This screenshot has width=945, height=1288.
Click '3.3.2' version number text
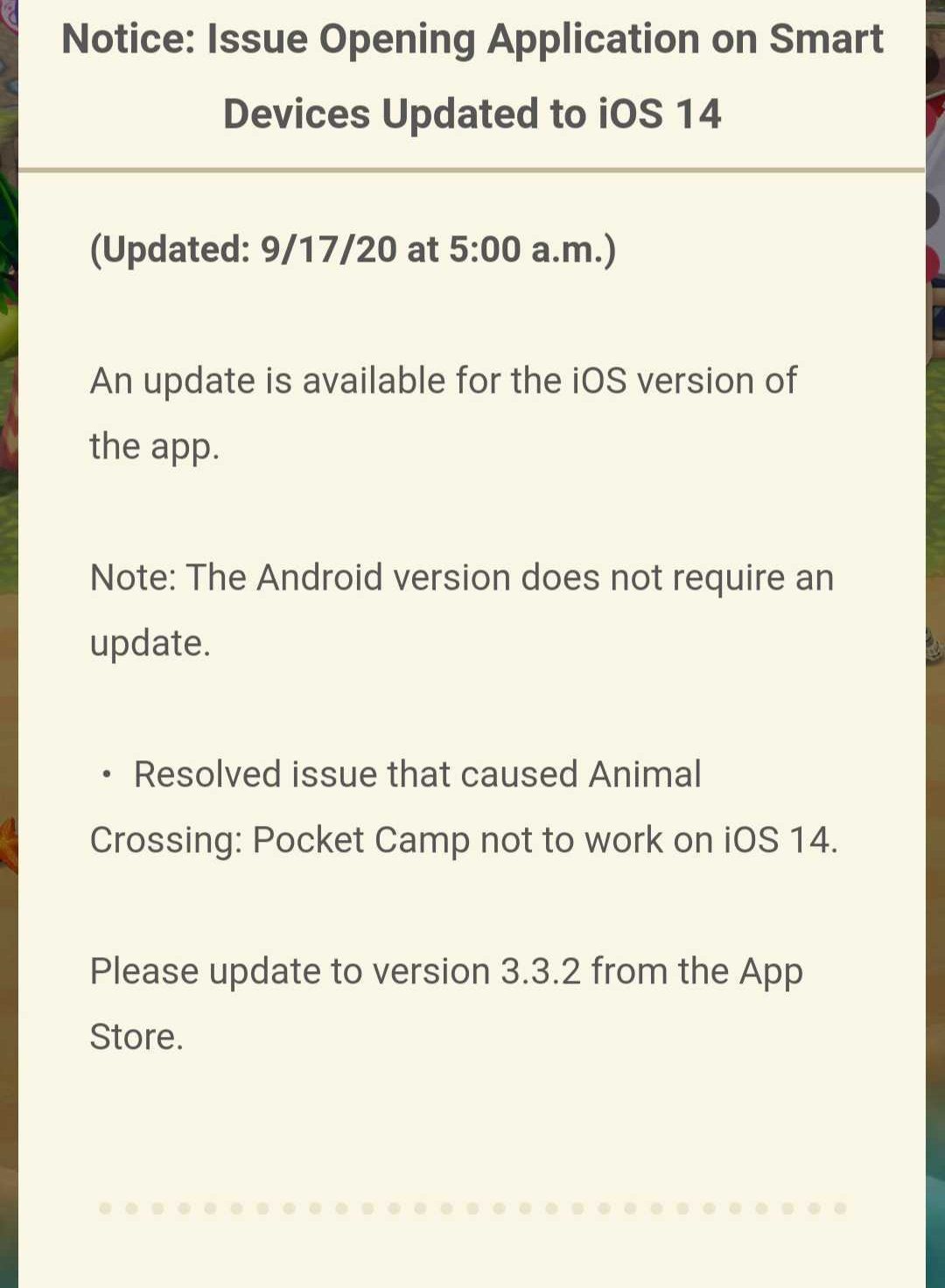coord(541,971)
